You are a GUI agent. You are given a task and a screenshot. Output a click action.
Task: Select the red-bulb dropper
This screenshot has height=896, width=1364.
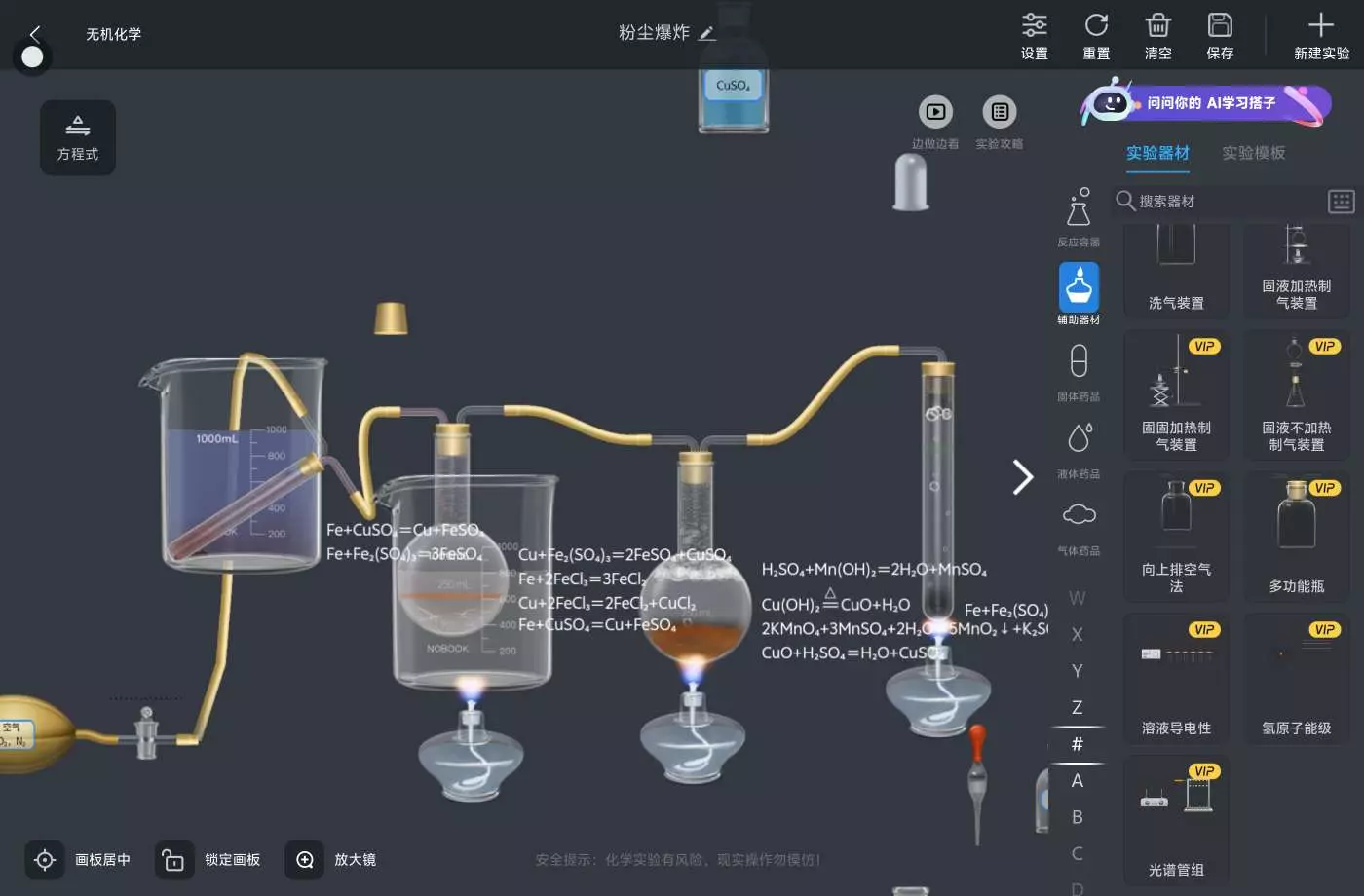(x=977, y=782)
